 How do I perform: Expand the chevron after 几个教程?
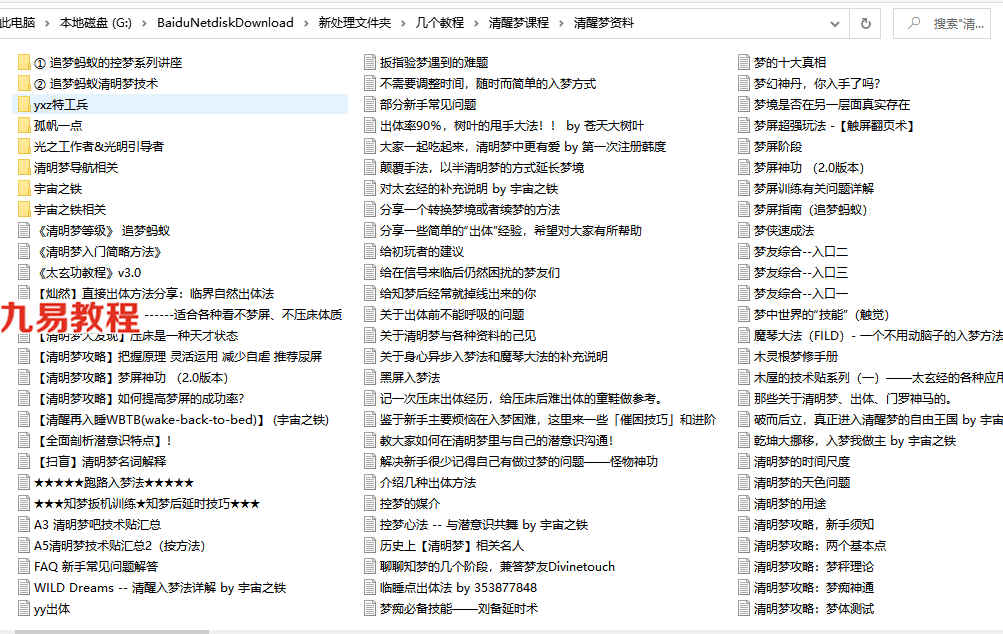point(477,24)
